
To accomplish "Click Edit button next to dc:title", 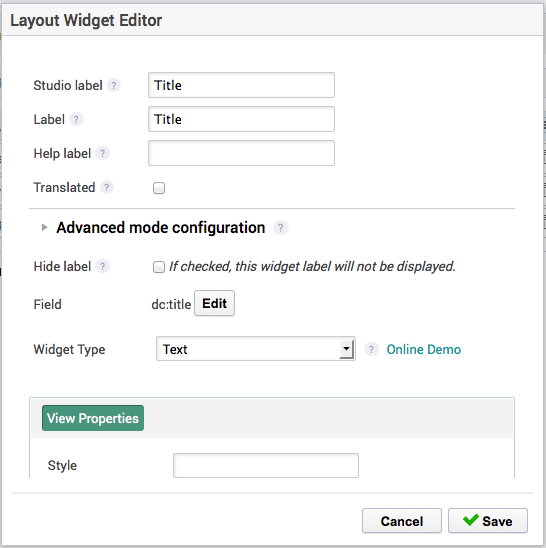I will click(x=214, y=303).
